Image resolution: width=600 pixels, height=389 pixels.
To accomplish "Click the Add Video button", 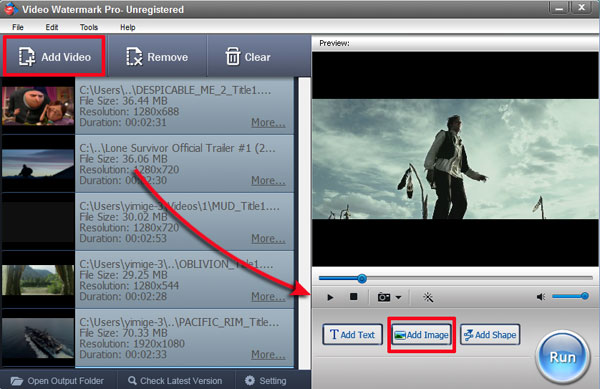I will click(54, 57).
